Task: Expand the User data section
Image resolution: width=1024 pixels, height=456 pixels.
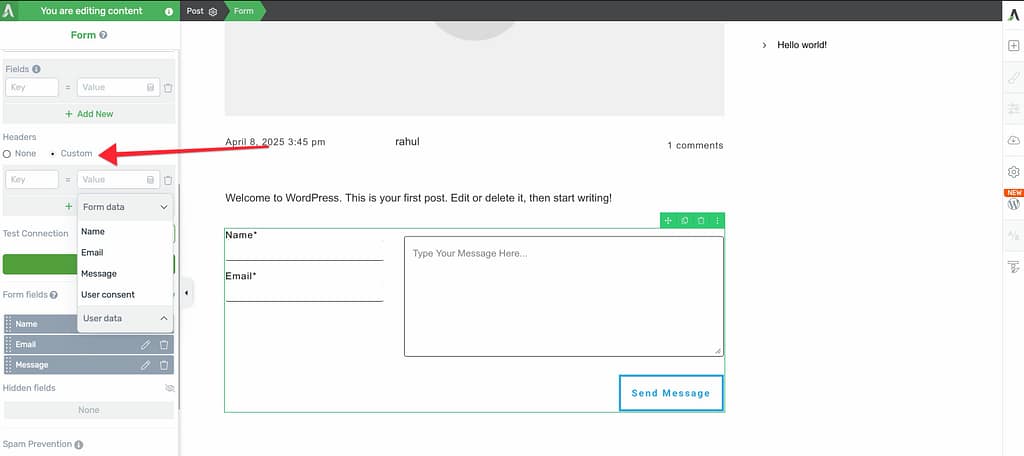Action: pos(163,318)
